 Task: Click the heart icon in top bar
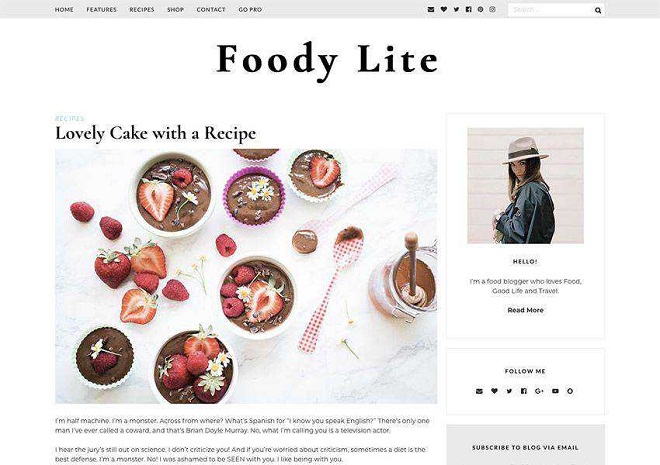pyautogui.click(x=443, y=9)
